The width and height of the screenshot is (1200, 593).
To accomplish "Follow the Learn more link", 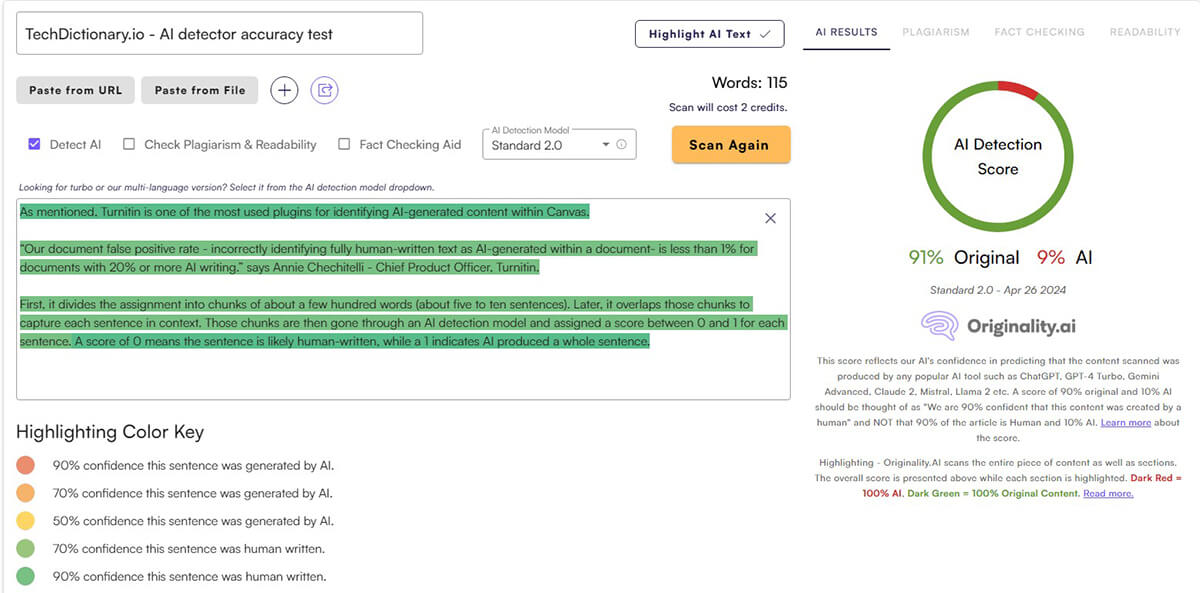I will pyautogui.click(x=1125, y=423).
